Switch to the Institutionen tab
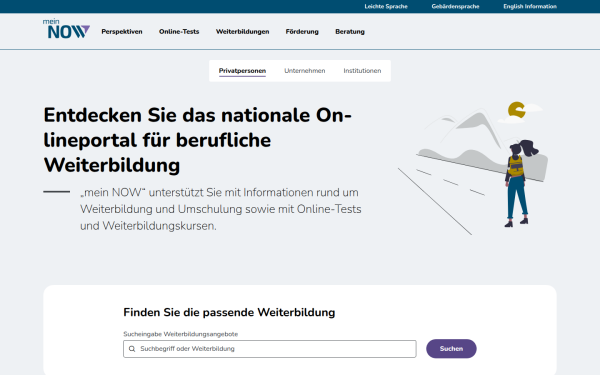600x375 pixels. pos(362,71)
